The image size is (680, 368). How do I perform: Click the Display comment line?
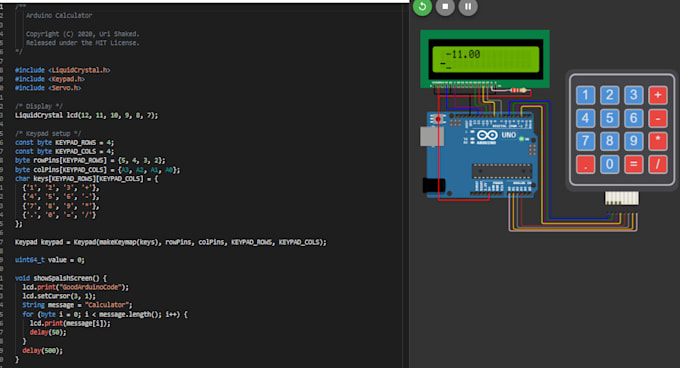39,106
